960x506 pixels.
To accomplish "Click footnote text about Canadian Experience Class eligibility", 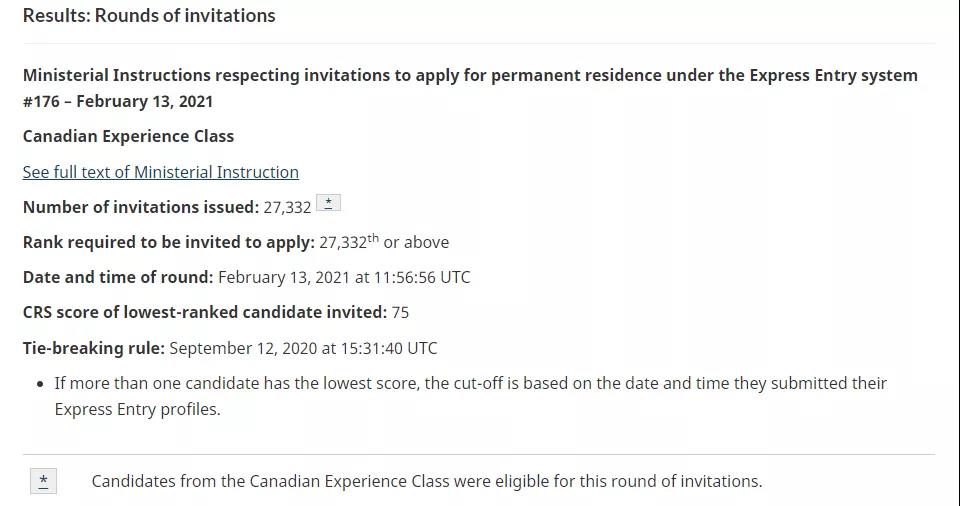I will pos(427,481).
